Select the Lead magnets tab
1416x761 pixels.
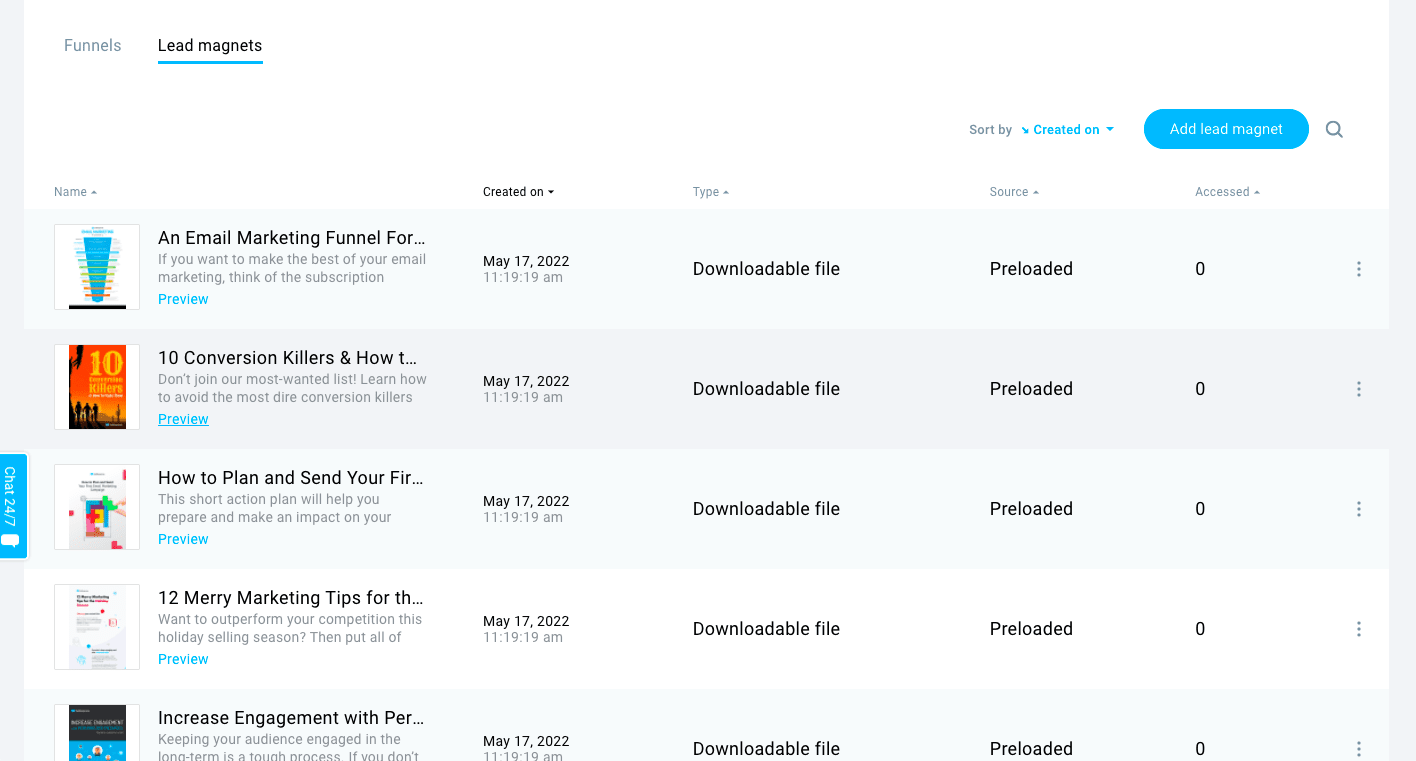(210, 46)
